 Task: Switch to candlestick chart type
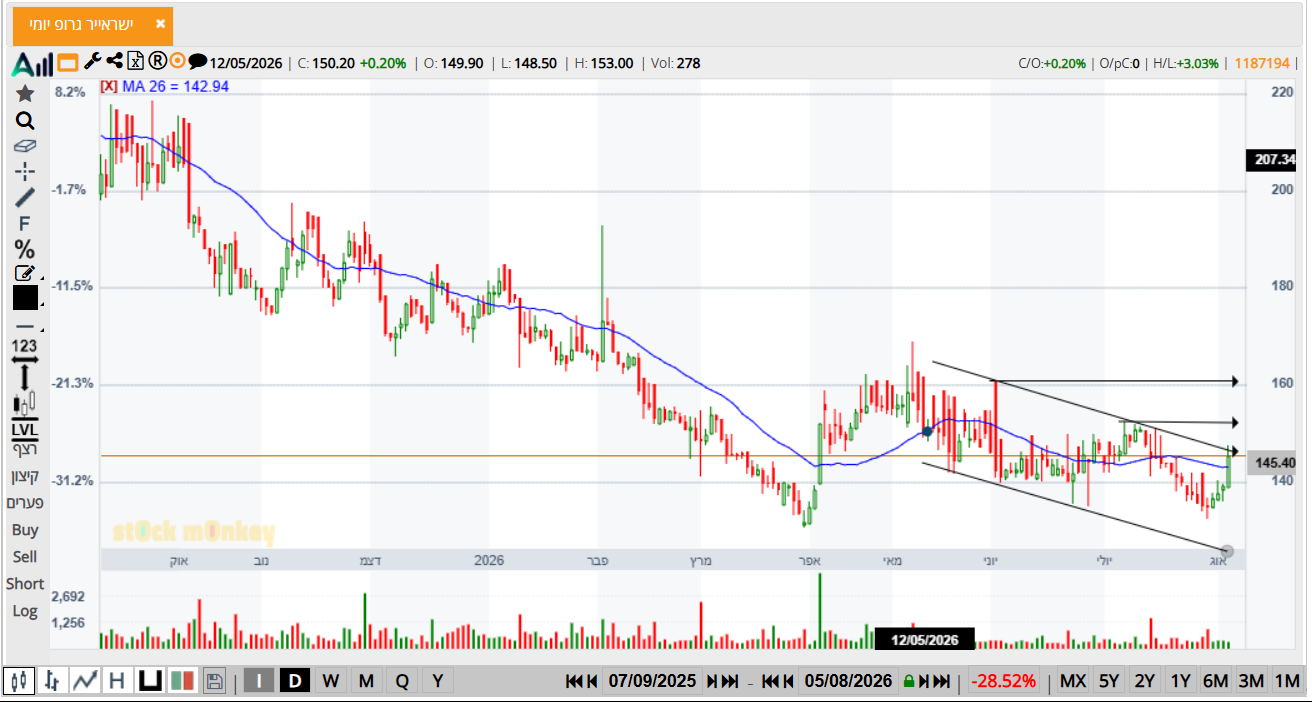(19, 681)
